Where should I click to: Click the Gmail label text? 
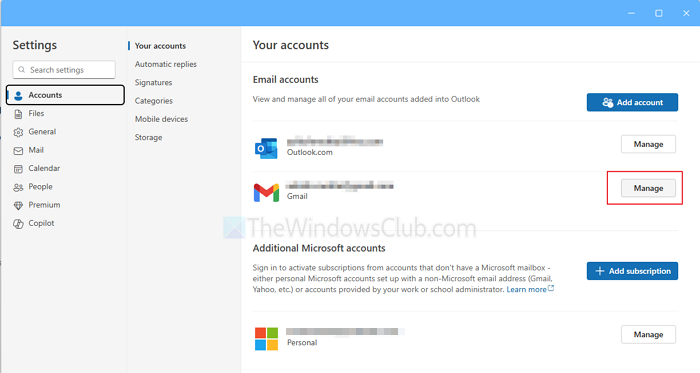coord(297,196)
